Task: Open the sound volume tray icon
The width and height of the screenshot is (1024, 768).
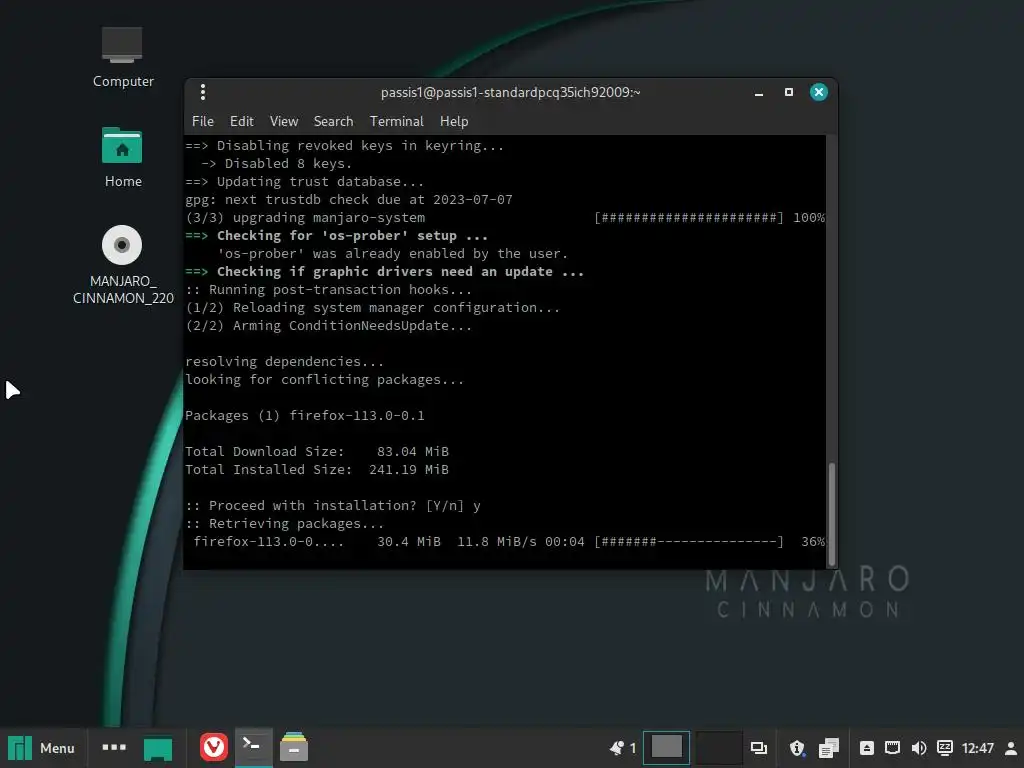Action: (918, 748)
